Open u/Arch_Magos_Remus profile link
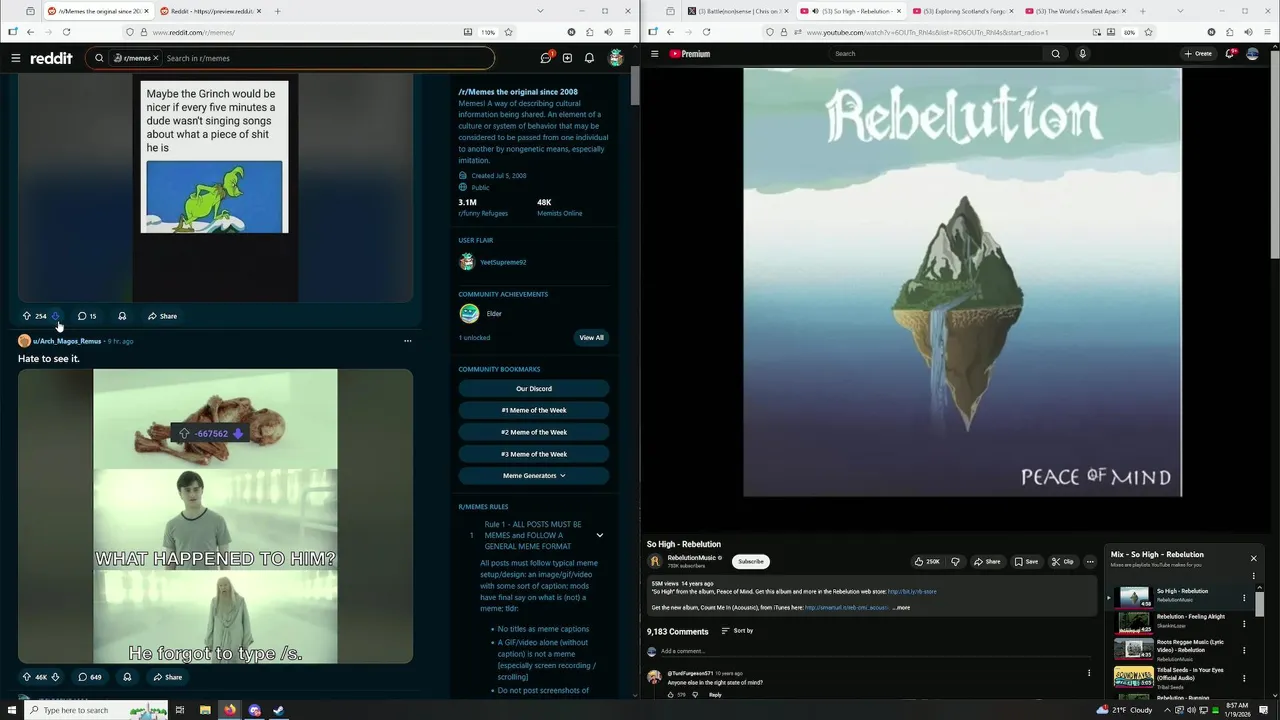Viewport: 1280px width, 720px height. [x=67, y=341]
